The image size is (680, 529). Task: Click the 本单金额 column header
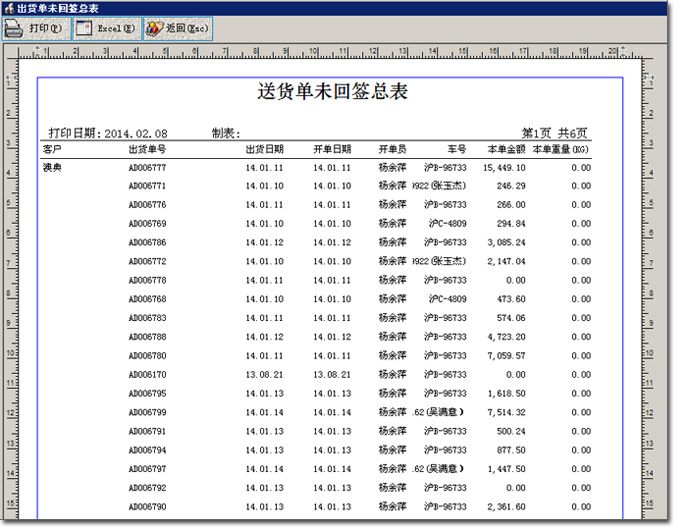pos(506,149)
